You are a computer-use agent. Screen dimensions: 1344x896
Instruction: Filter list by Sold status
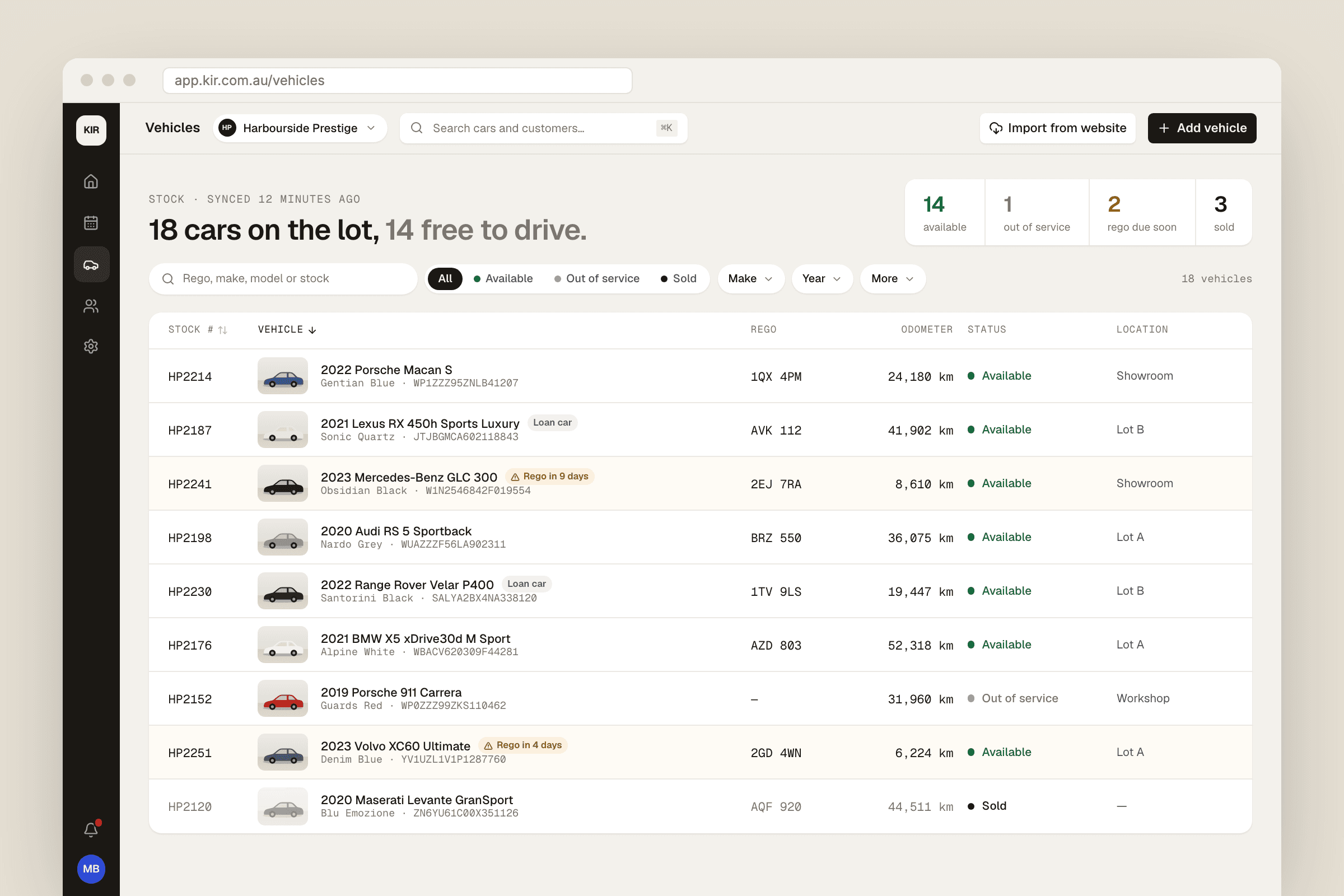pos(679,279)
